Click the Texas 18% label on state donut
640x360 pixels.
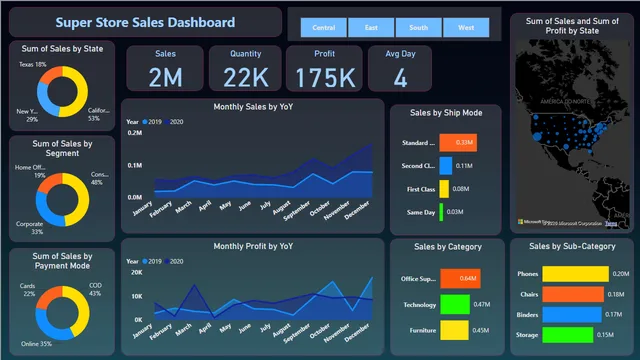(x=33, y=64)
